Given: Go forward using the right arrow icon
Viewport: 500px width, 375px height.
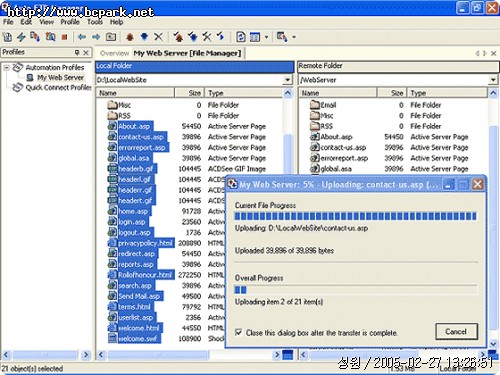Looking at the screenshot, I should point(96,37).
